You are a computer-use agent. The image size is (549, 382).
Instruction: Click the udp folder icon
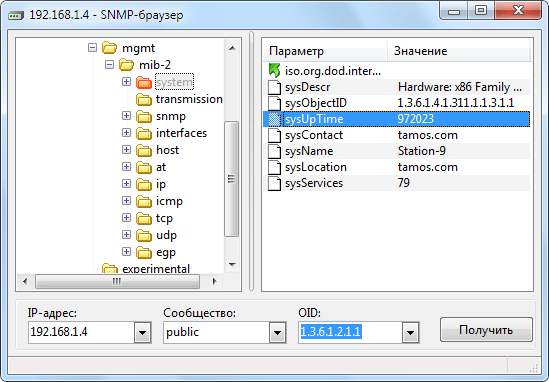click(144, 235)
